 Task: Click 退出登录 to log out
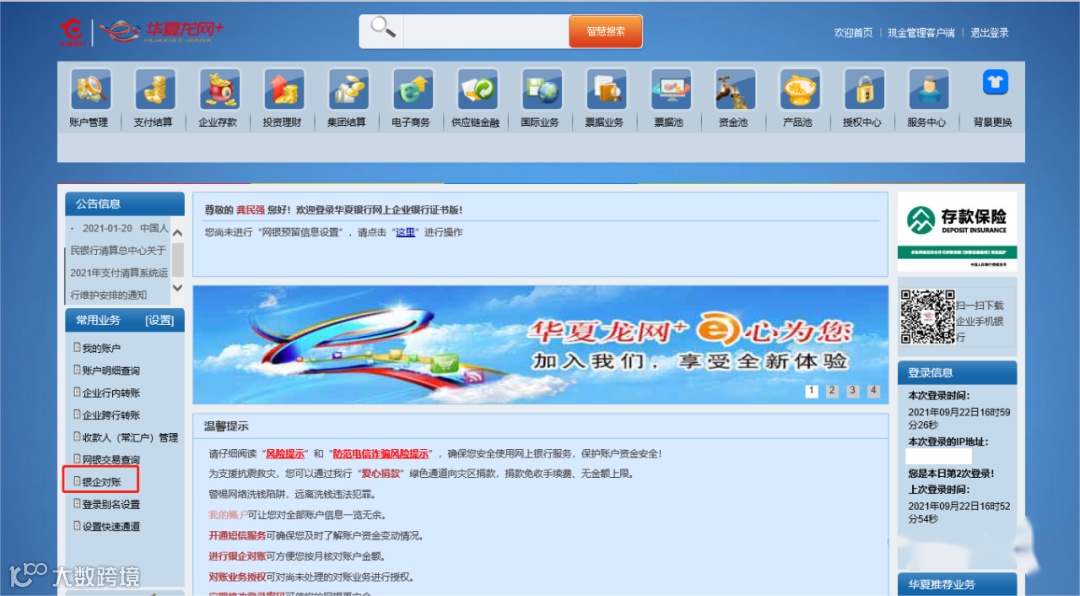(x=989, y=32)
